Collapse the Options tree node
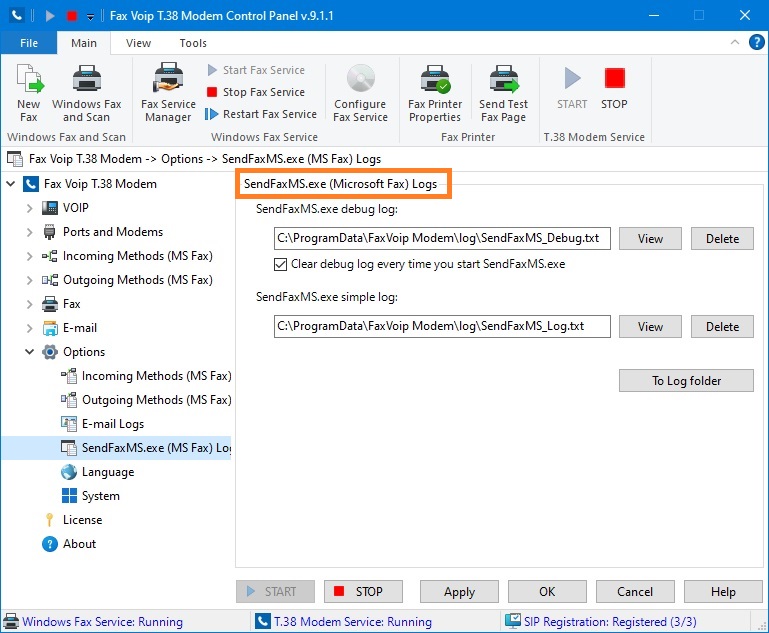This screenshot has height=633, width=769. pos(29,352)
